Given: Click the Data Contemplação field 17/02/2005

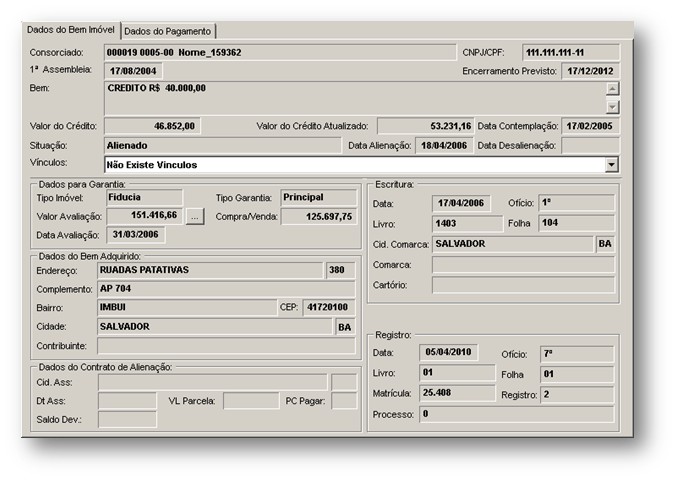Looking at the screenshot, I should (x=590, y=126).
